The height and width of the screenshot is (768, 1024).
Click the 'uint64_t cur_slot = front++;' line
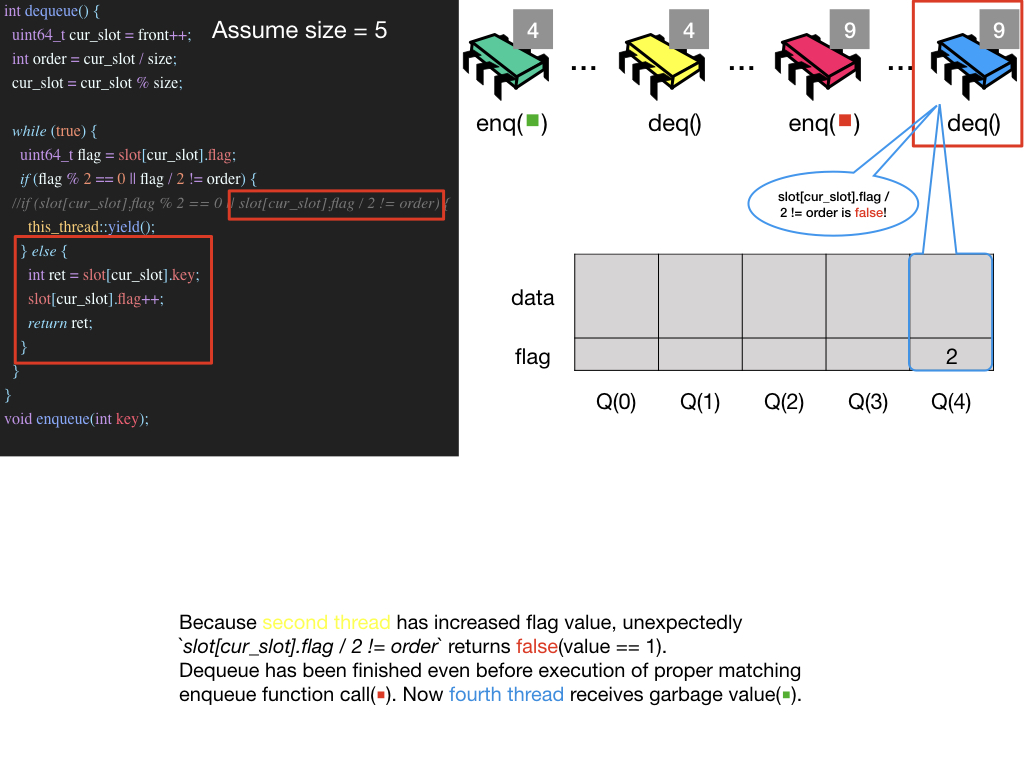[102, 35]
